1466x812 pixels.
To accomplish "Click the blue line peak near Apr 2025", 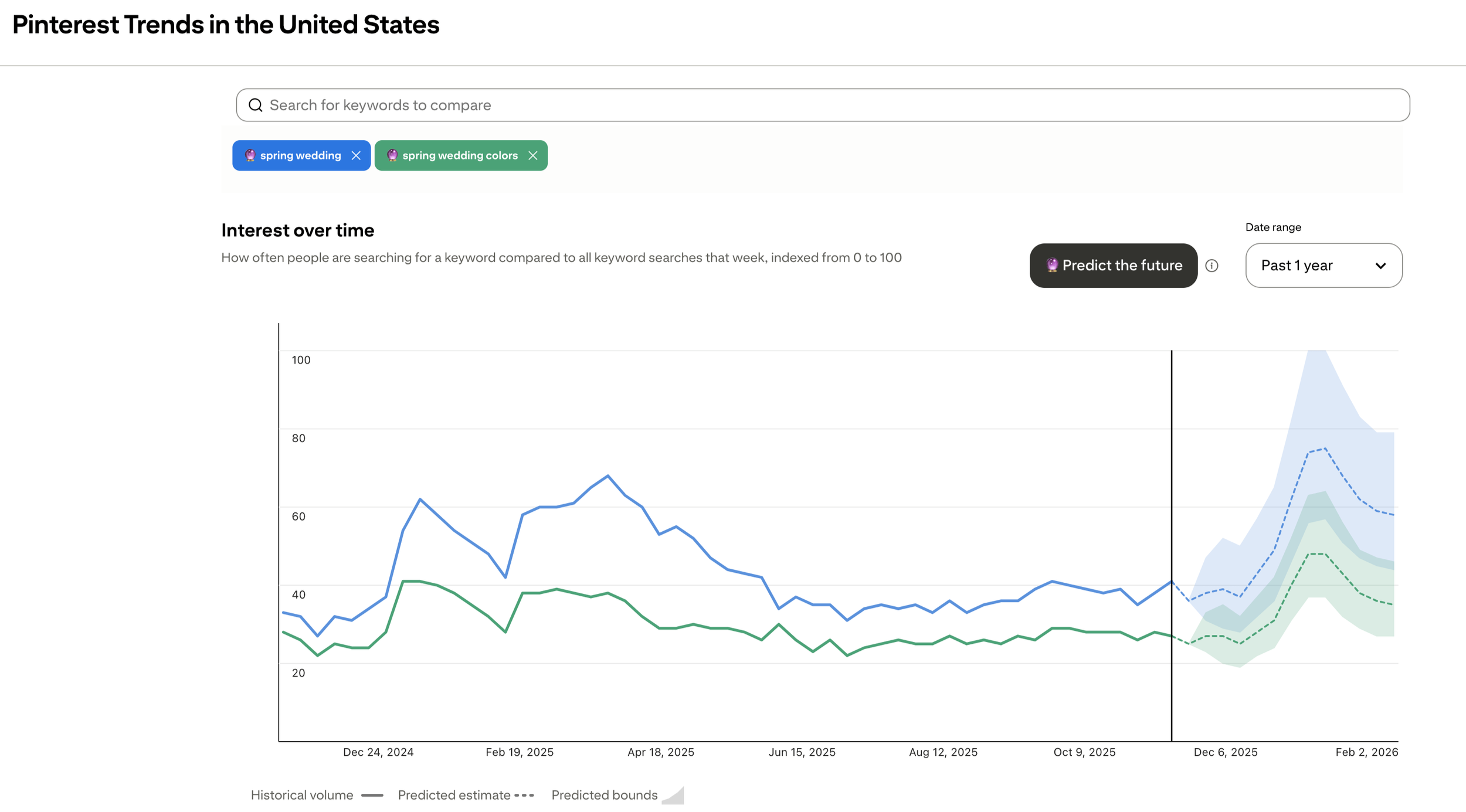I will [608, 475].
